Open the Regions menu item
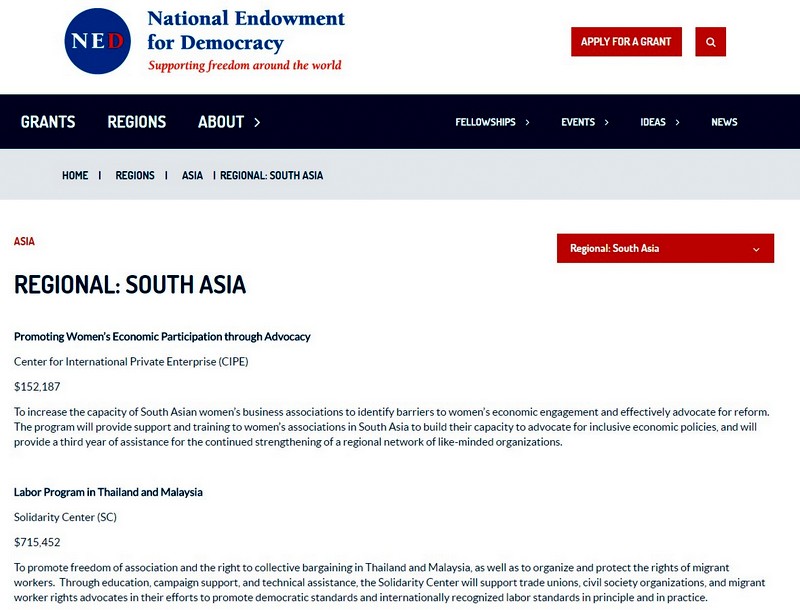 pos(137,122)
